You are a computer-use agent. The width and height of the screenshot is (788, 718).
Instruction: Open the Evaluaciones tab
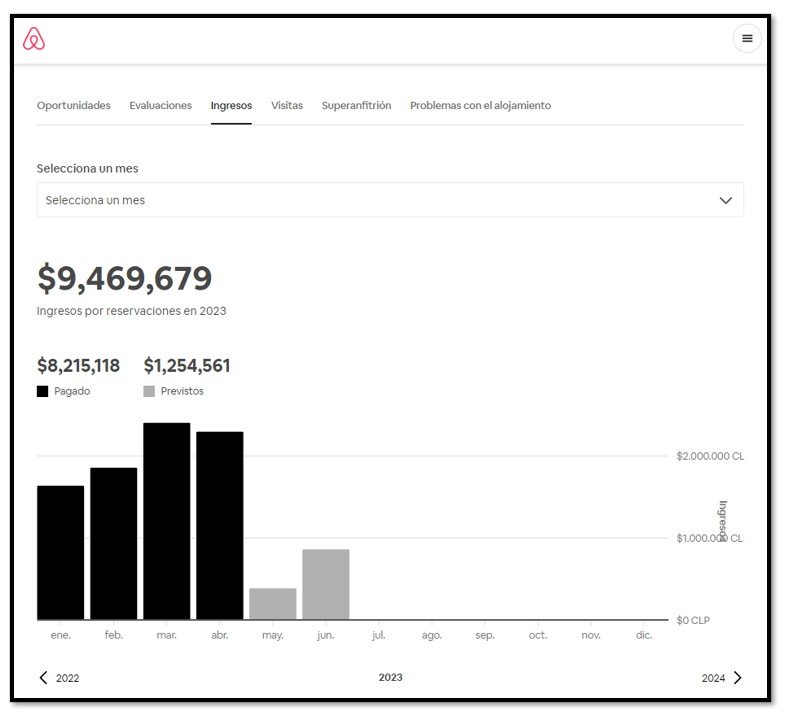(160, 105)
